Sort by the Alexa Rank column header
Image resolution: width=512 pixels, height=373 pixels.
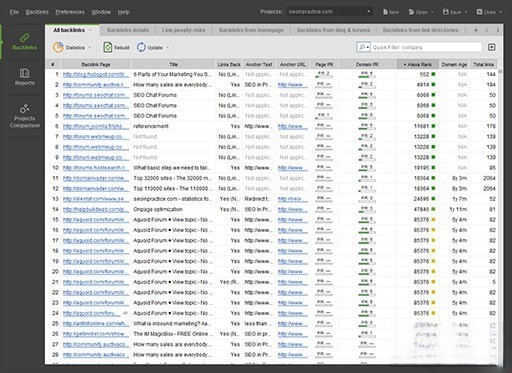pyautogui.click(x=417, y=64)
